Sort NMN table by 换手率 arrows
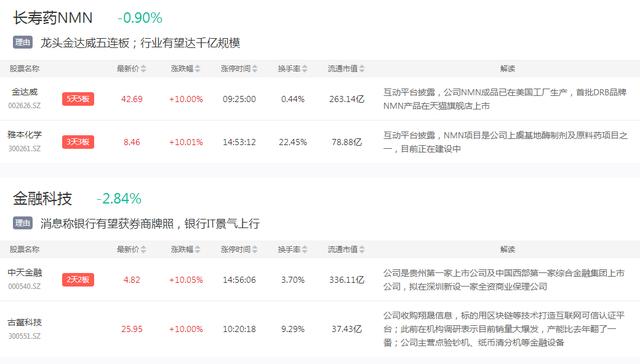Image resolution: width=640 pixels, height=364 pixels. point(304,69)
